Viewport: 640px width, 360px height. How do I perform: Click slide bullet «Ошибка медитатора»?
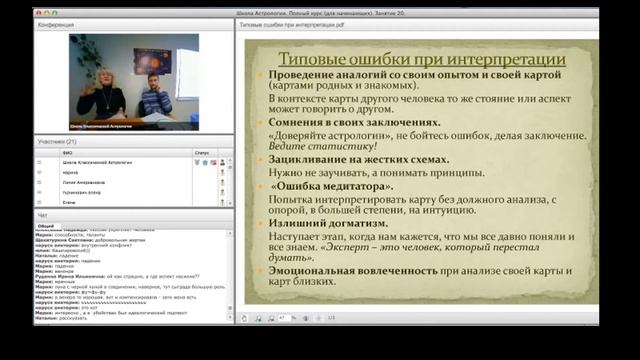332,186
